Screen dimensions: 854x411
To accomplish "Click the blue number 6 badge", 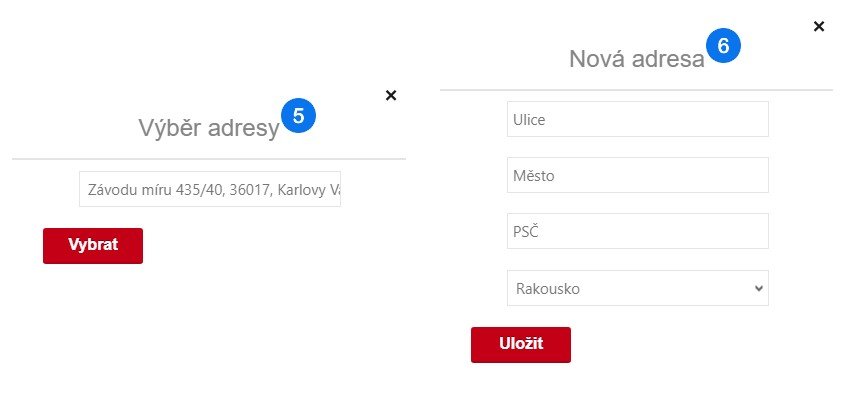I will (x=723, y=45).
